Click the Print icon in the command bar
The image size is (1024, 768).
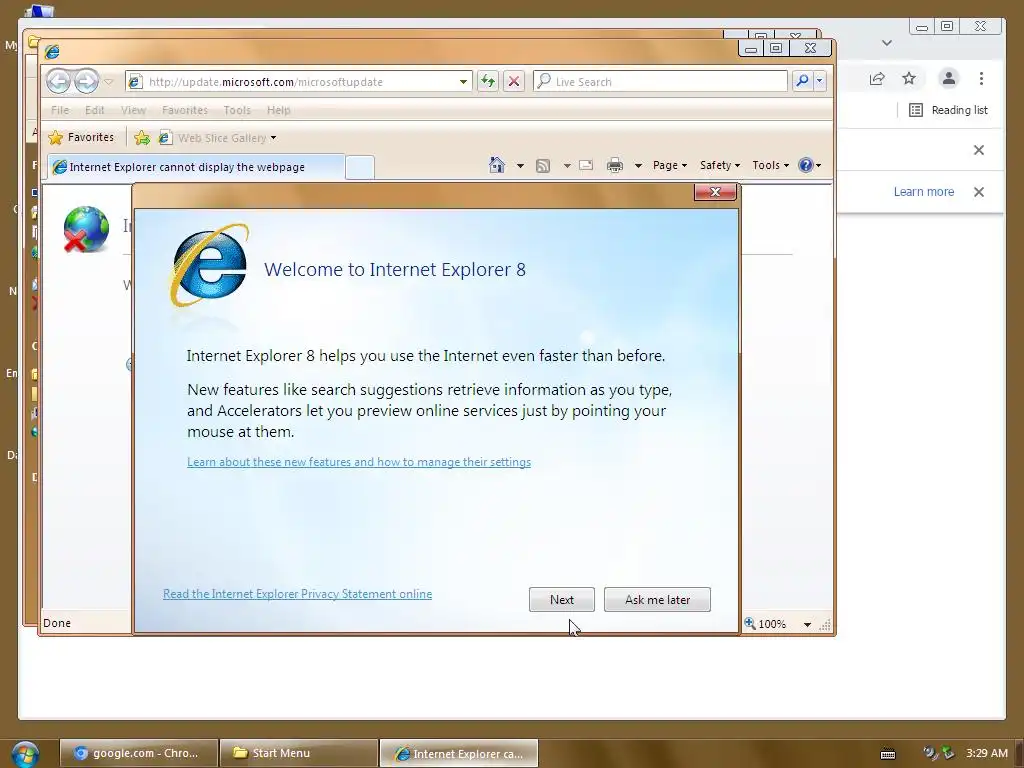[x=615, y=165]
